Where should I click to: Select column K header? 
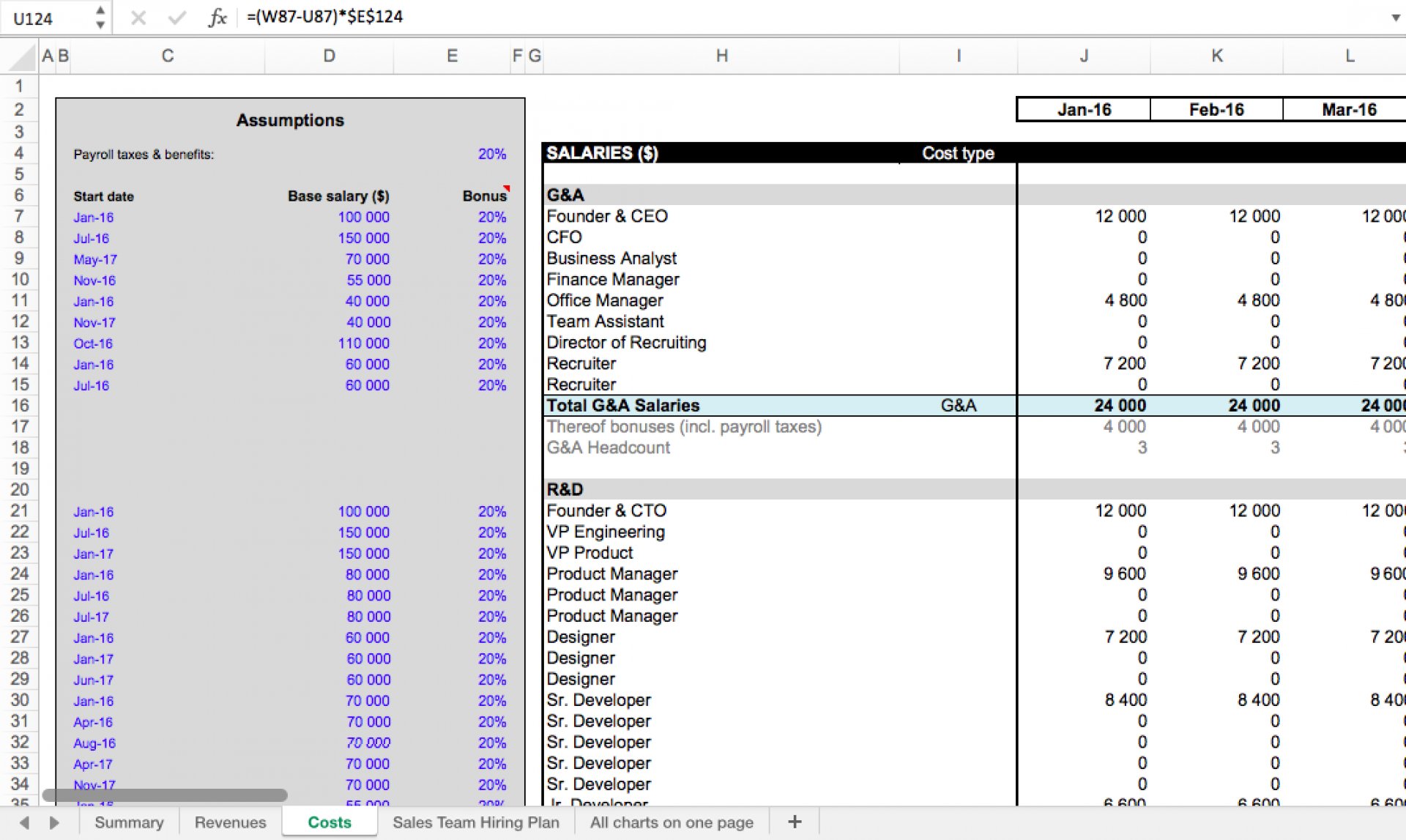click(x=1216, y=56)
